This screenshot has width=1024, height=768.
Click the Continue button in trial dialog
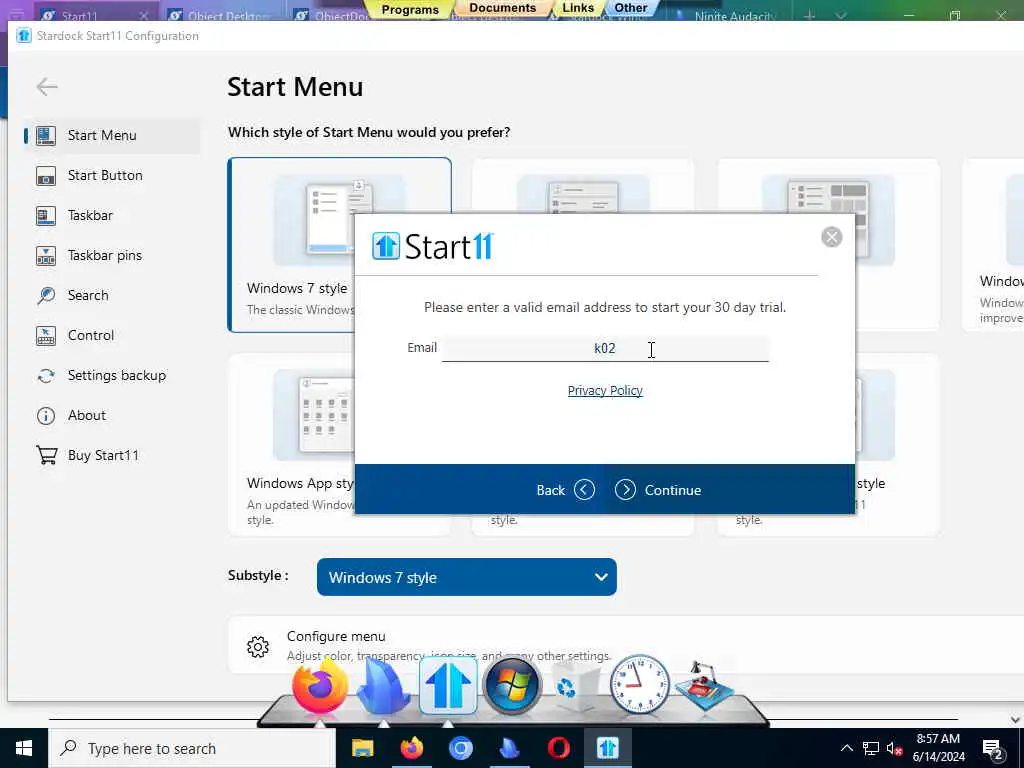[658, 490]
